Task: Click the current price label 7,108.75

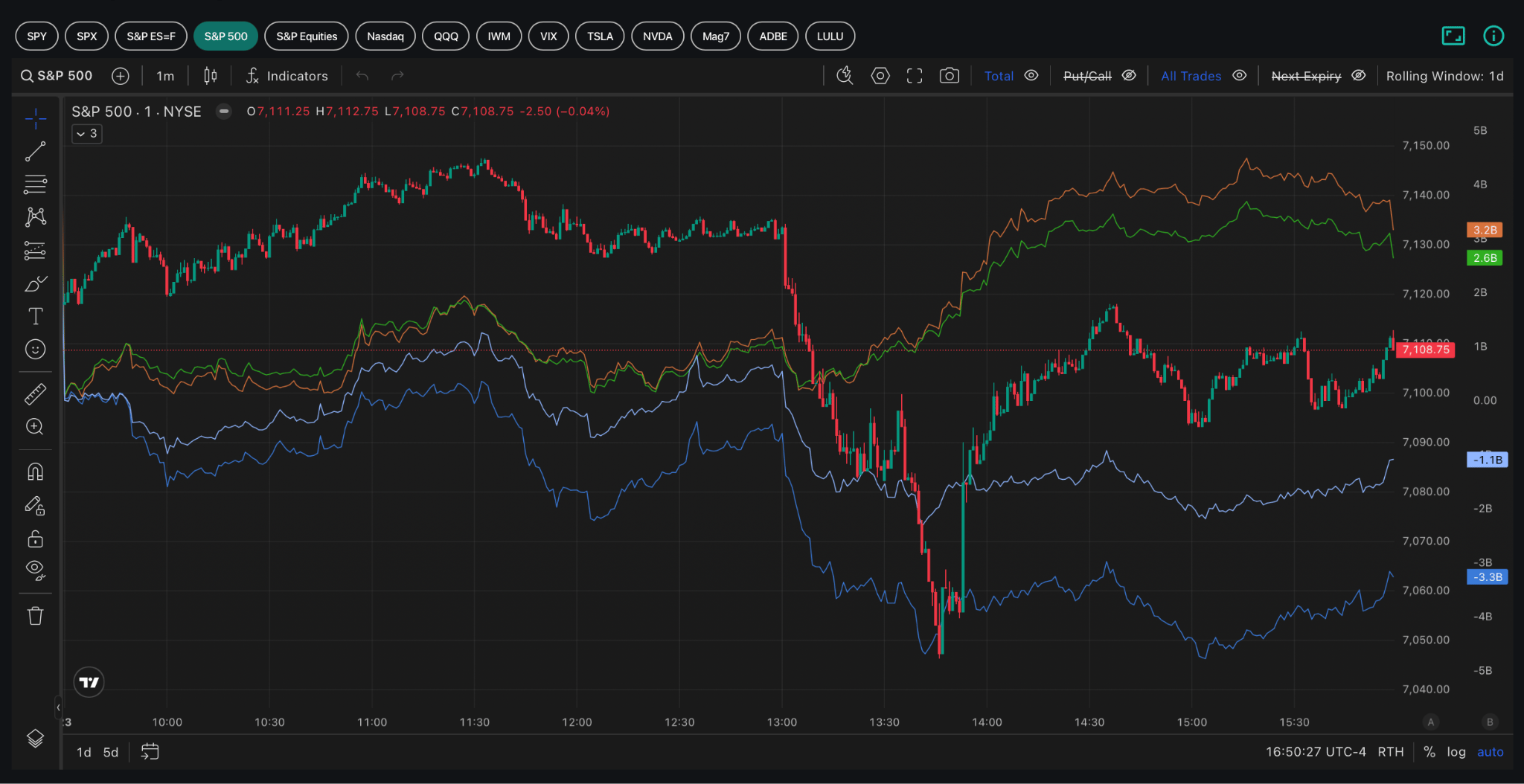Action: point(1425,350)
